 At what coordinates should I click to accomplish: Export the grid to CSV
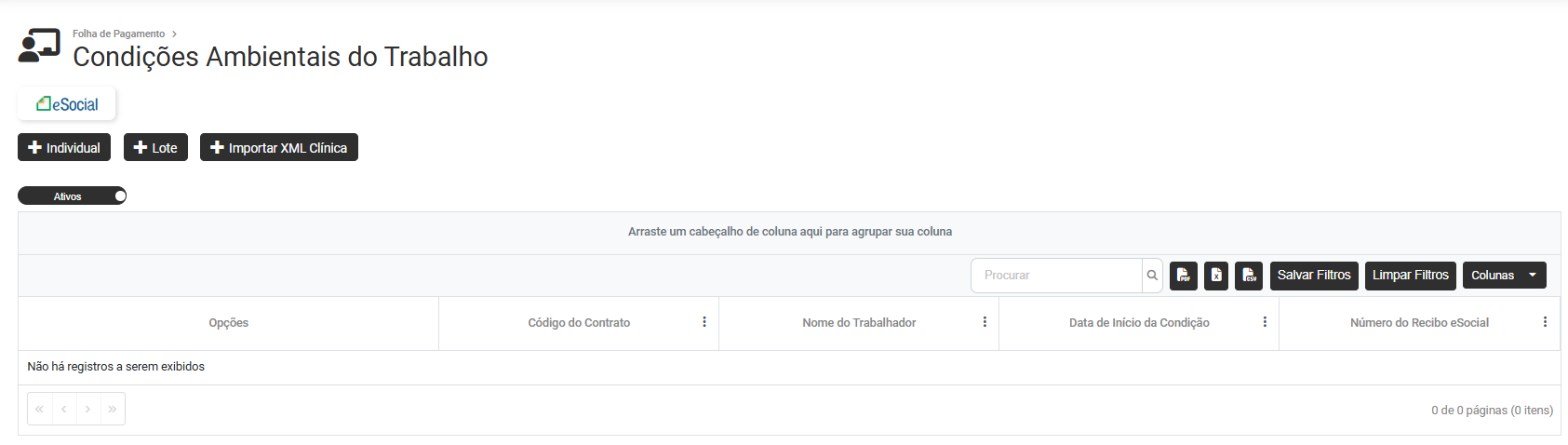(x=1249, y=276)
